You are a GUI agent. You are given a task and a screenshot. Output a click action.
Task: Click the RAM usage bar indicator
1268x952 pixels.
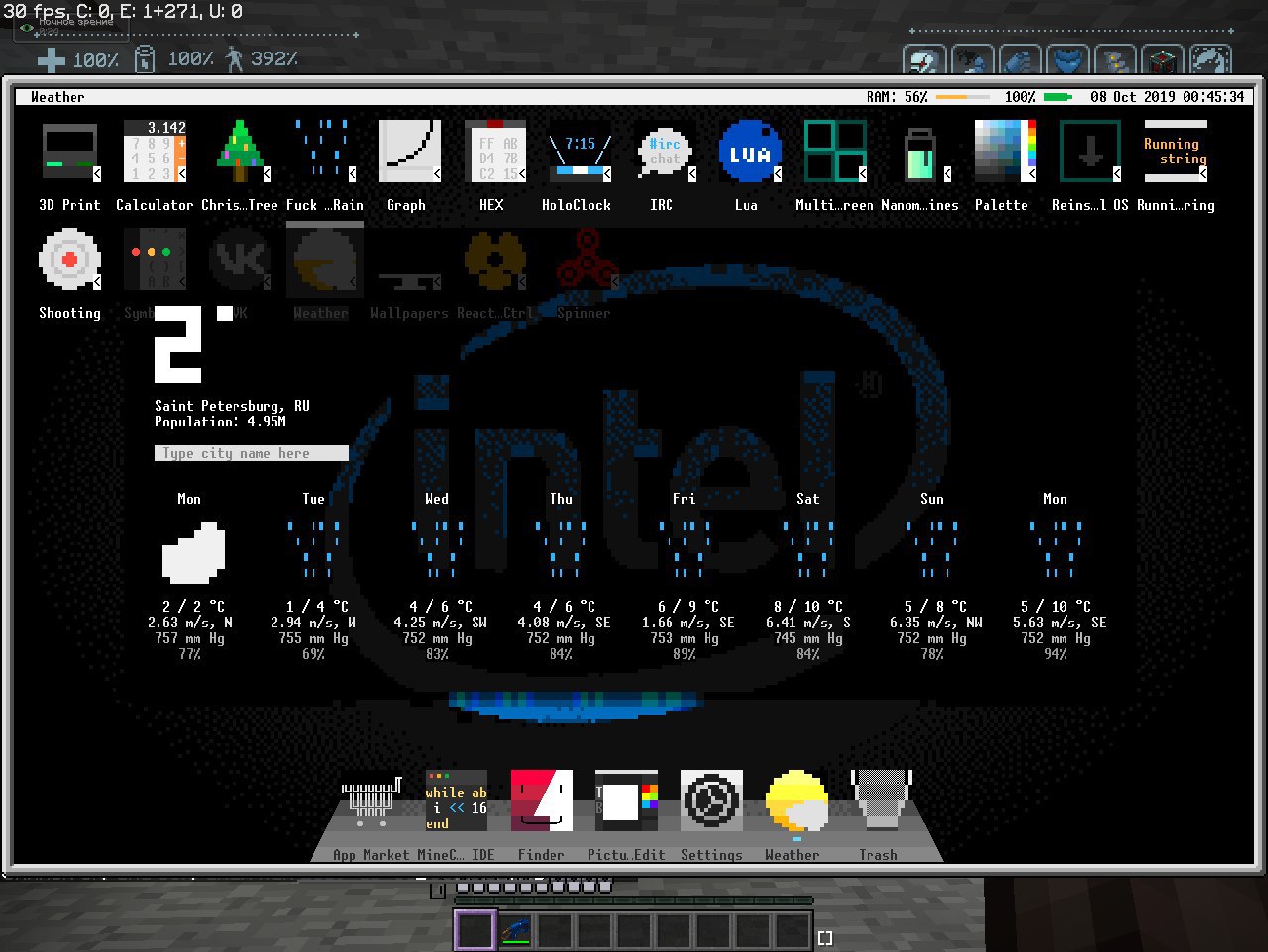tap(963, 97)
